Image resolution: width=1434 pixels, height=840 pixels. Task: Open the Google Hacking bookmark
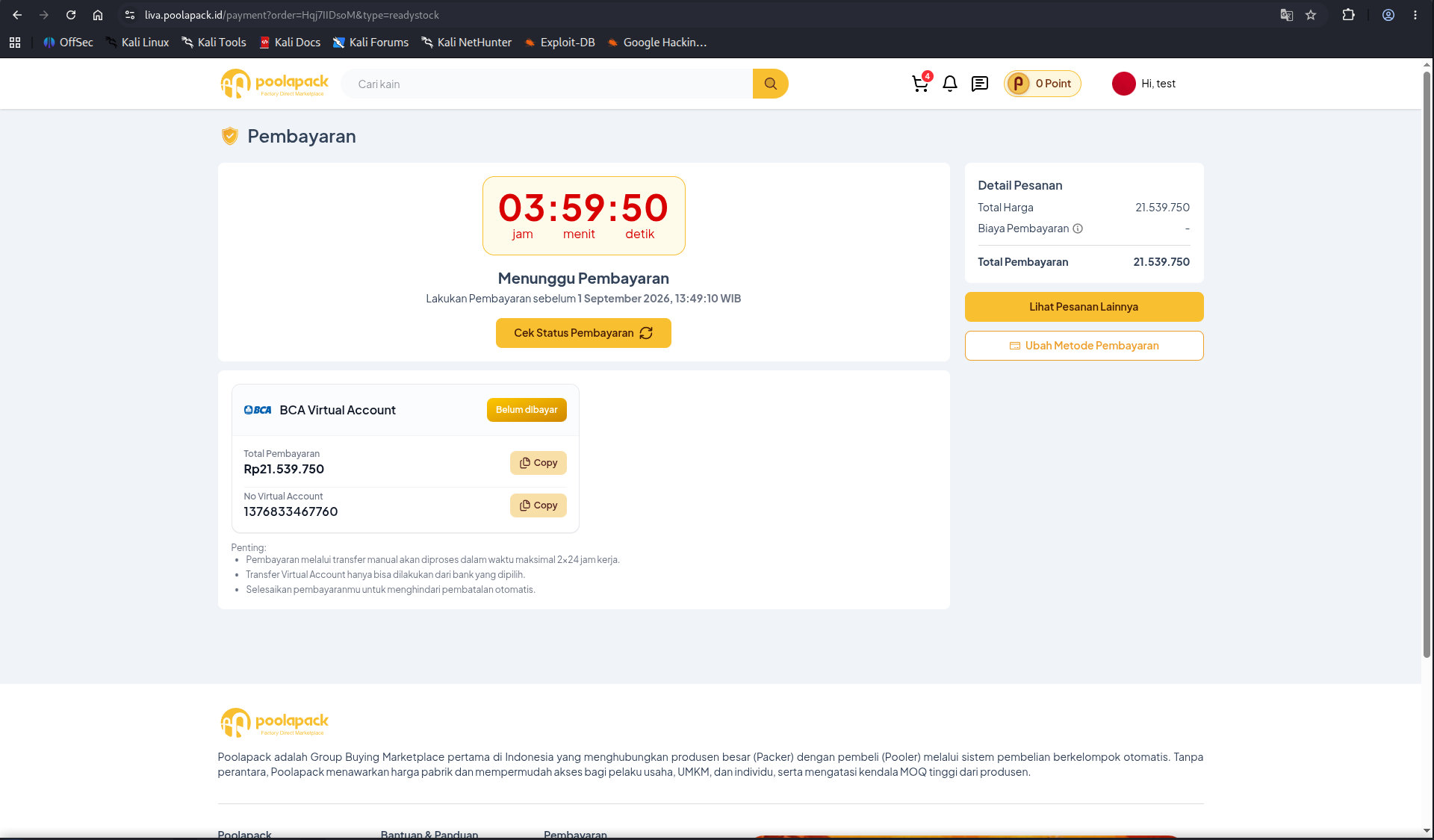coord(657,43)
